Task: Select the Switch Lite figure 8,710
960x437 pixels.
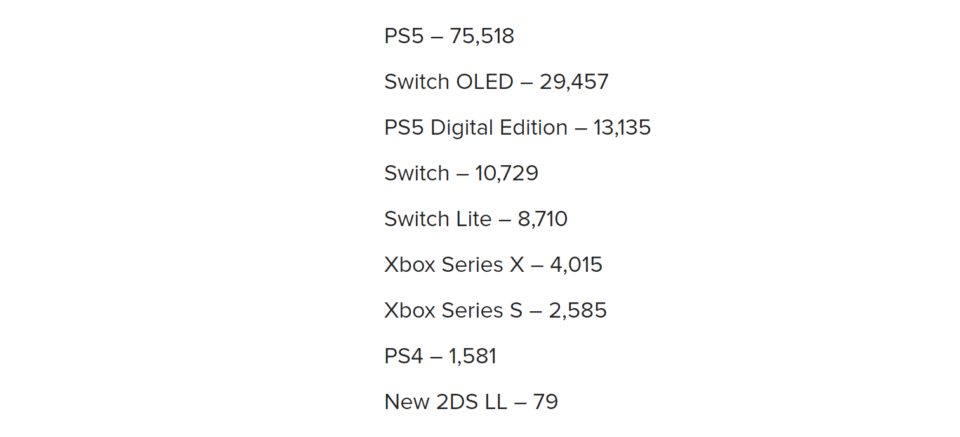Action: pyautogui.click(x=542, y=219)
